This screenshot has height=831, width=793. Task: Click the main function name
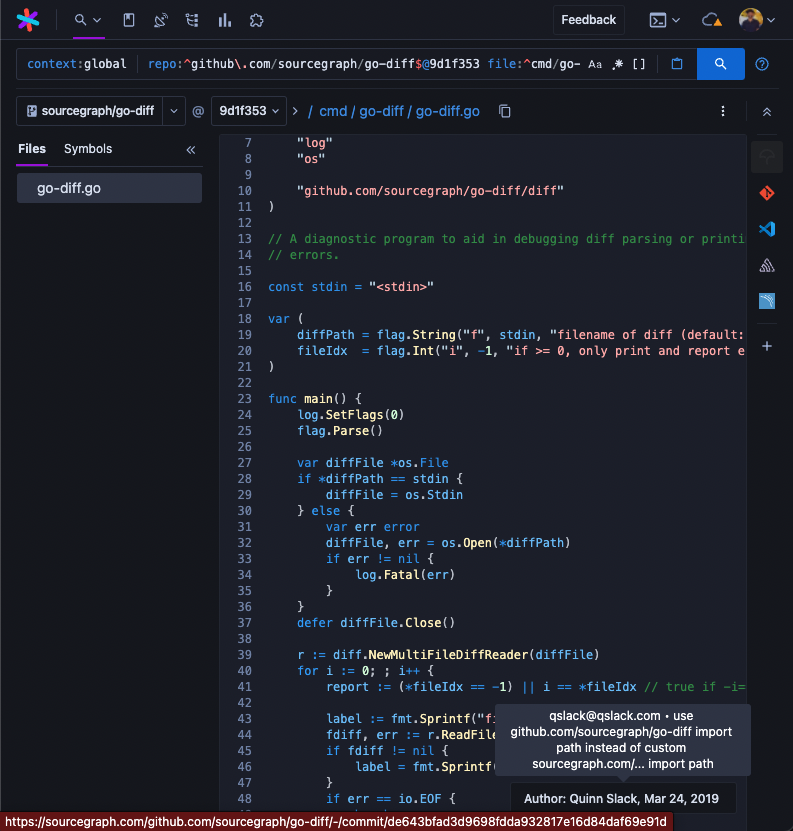pyautogui.click(x=318, y=399)
